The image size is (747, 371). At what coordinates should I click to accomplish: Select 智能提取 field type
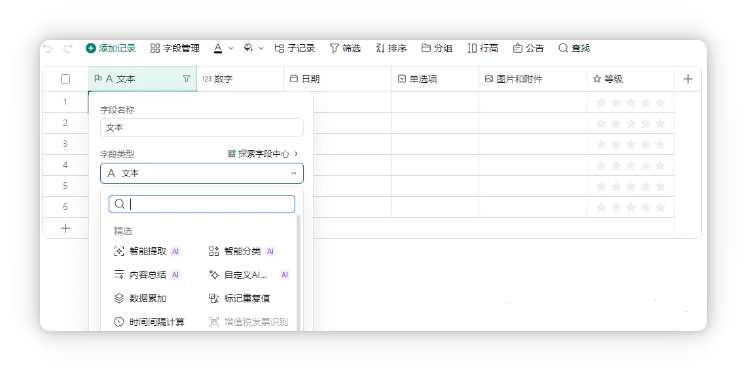tap(147, 251)
